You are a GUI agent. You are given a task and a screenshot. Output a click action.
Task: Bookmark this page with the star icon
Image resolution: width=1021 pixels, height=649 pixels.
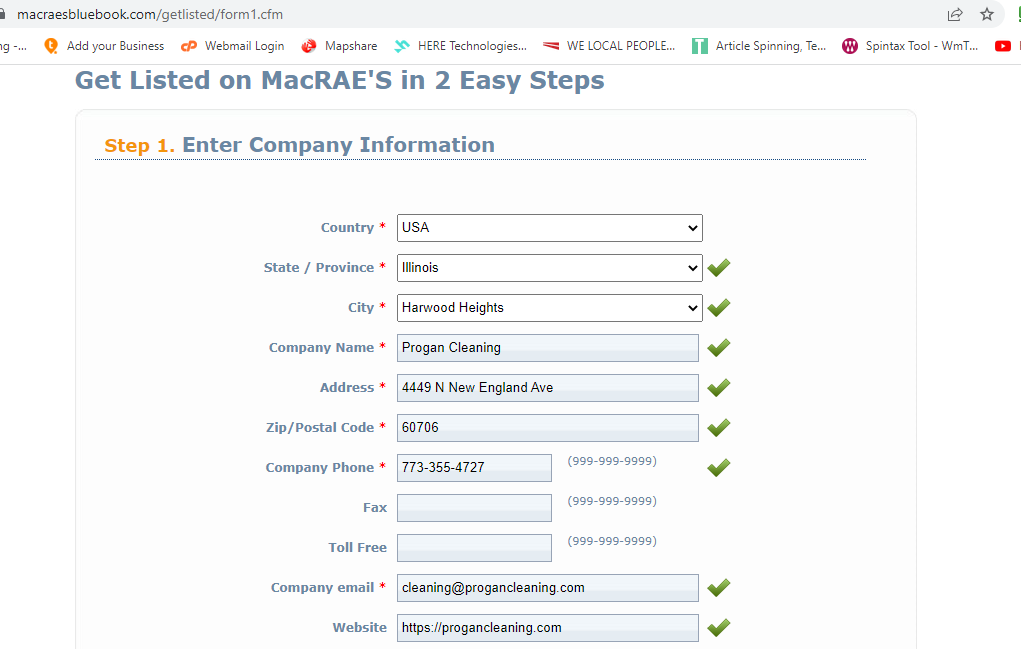click(987, 14)
